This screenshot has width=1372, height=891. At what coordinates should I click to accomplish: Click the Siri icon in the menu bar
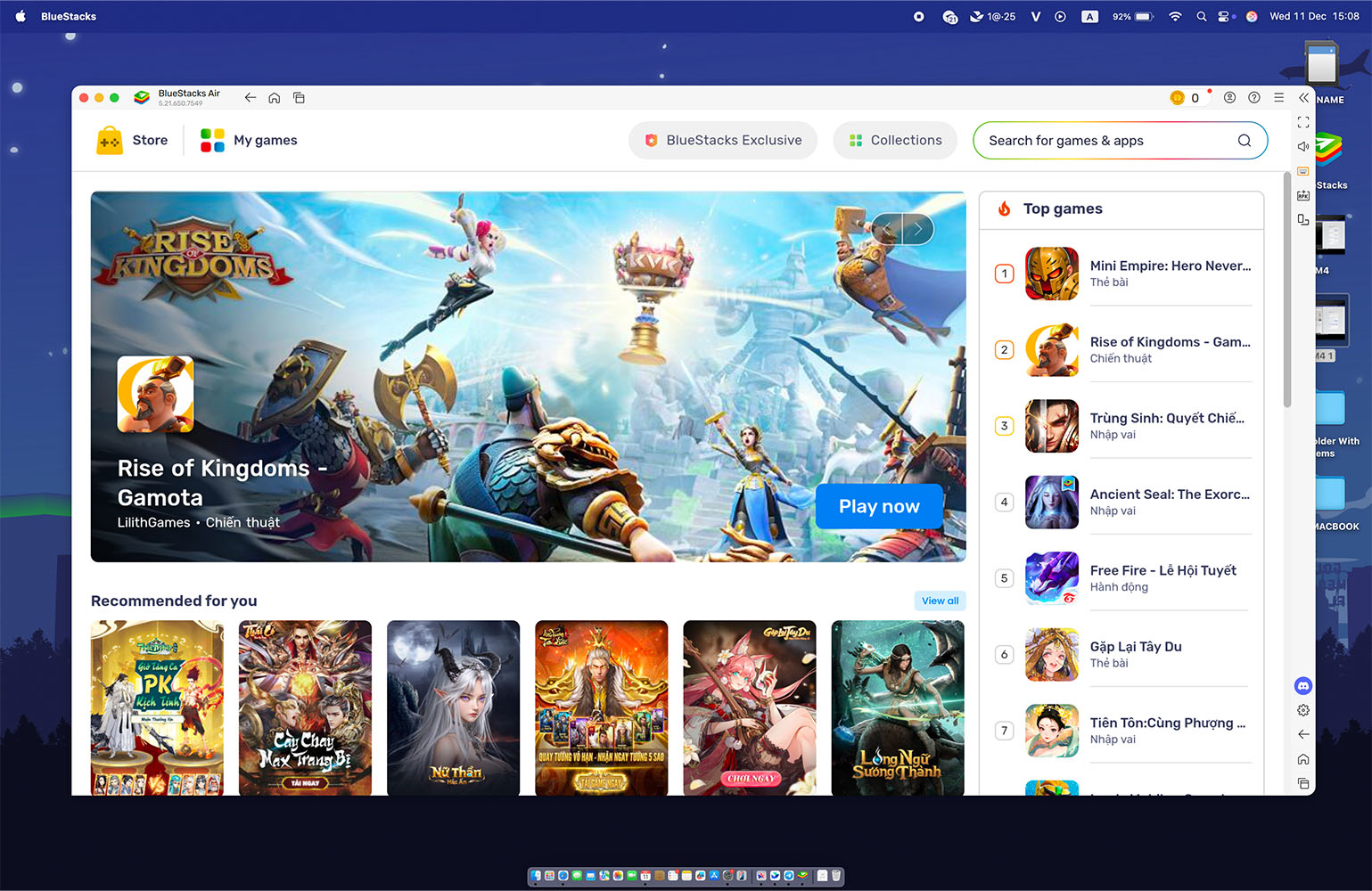[1252, 16]
